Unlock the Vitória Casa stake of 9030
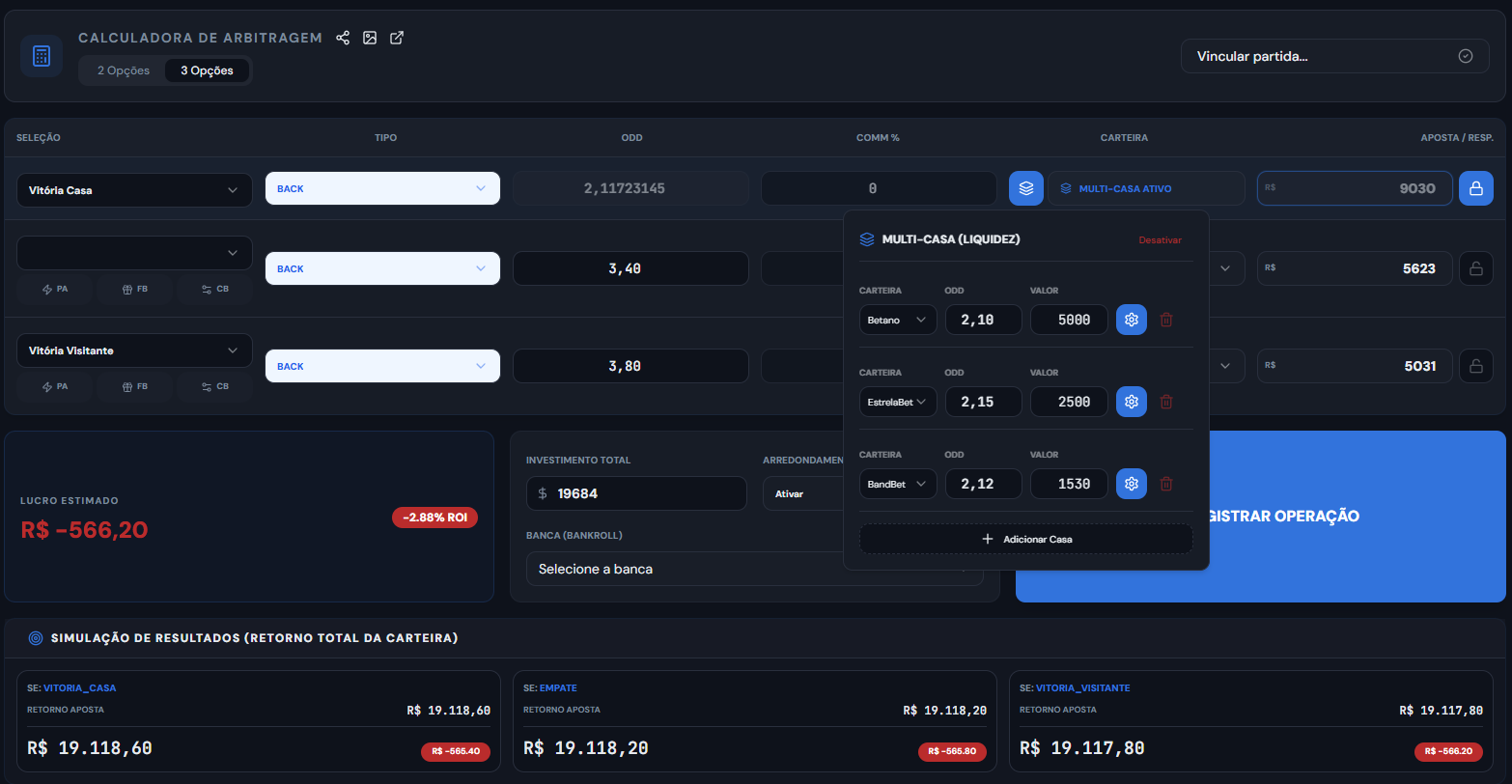1512x784 pixels. pyautogui.click(x=1476, y=188)
